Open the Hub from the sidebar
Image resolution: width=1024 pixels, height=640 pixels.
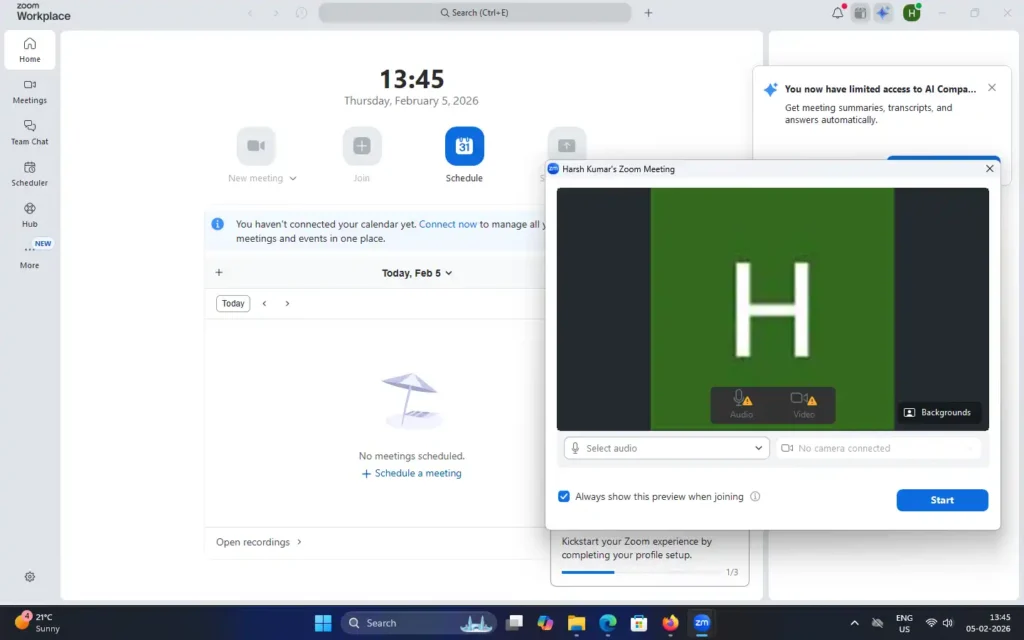[29, 213]
